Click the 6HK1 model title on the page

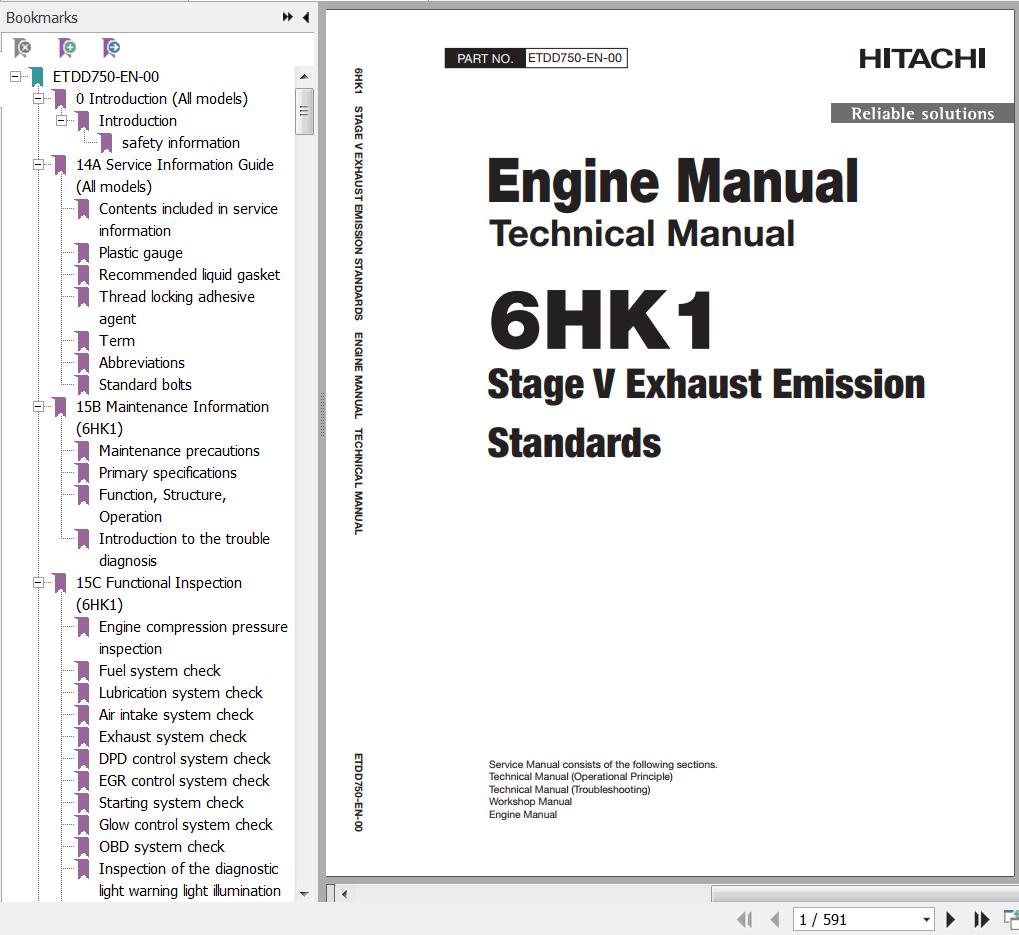pyautogui.click(x=600, y=320)
